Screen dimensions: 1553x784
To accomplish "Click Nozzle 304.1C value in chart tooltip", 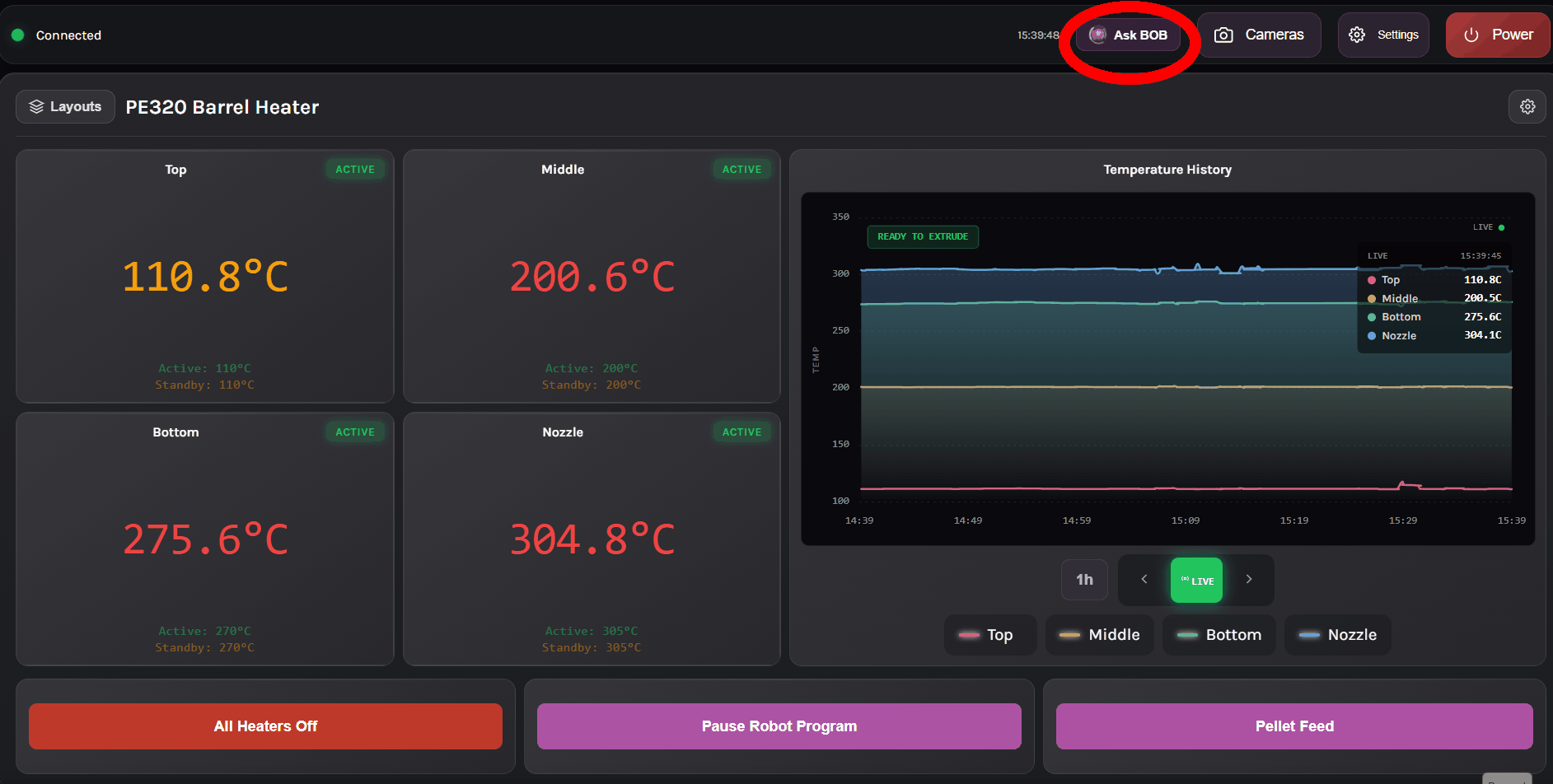I will pyautogui.click(x=1482, y=335).
